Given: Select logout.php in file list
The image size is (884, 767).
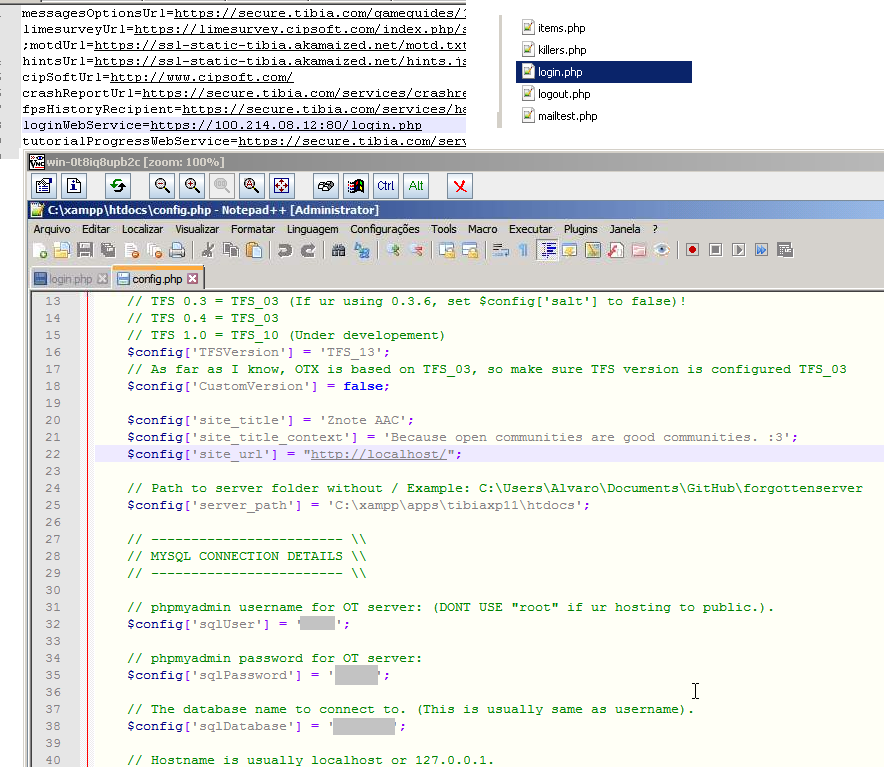Looking at the screenshot, I should coord(564,94).
